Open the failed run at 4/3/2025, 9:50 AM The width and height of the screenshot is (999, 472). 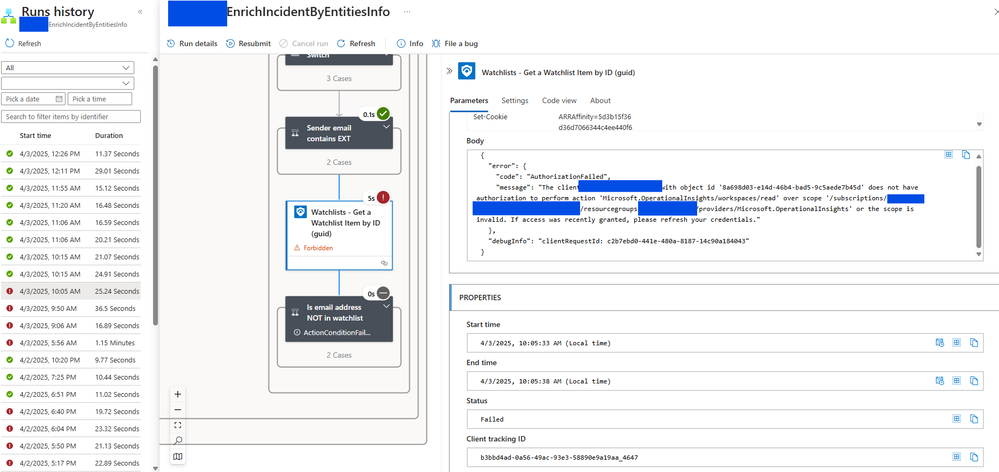pyautogui.click(x=73, y=308)
